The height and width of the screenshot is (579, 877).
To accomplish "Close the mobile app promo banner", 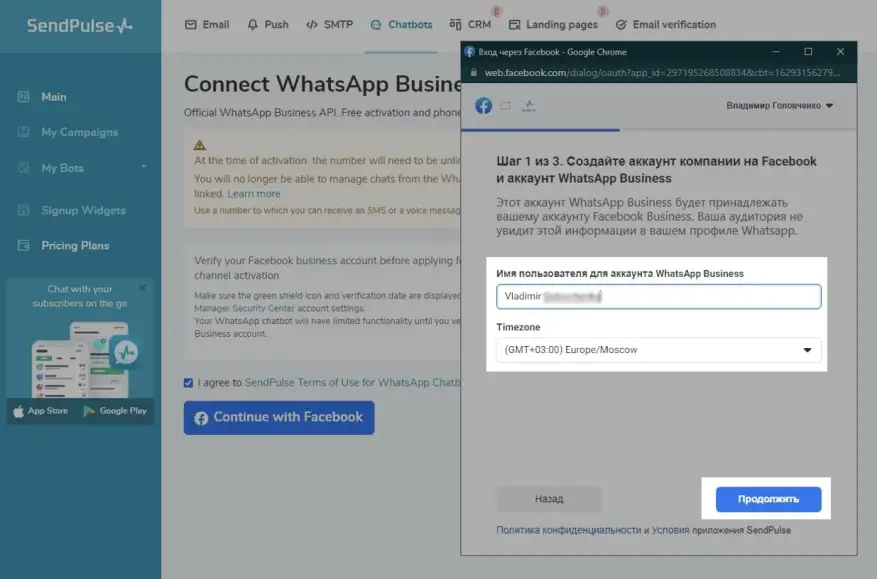I will [x=143, y=288].
